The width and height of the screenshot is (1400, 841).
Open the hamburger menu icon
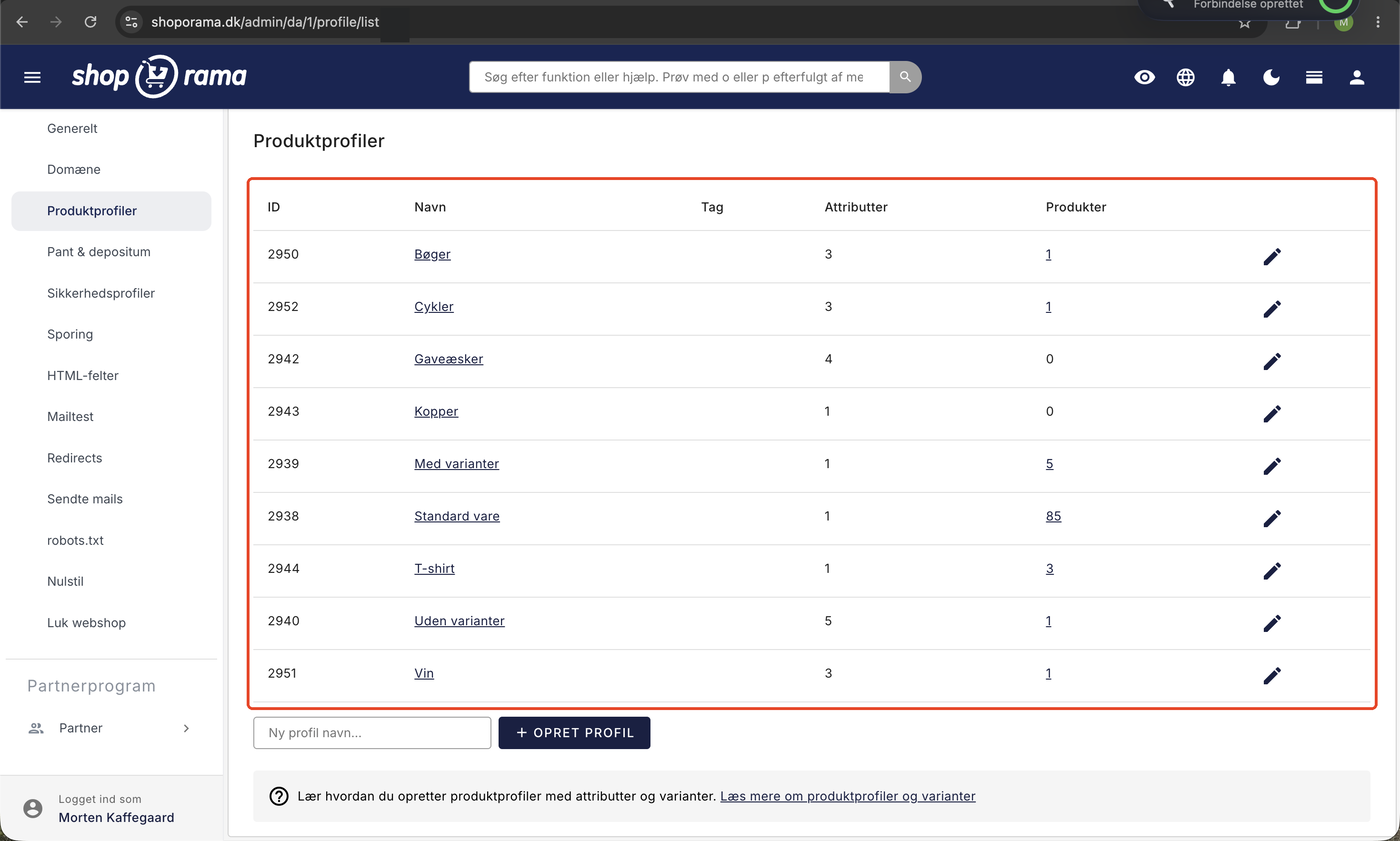tap(32, 77)
